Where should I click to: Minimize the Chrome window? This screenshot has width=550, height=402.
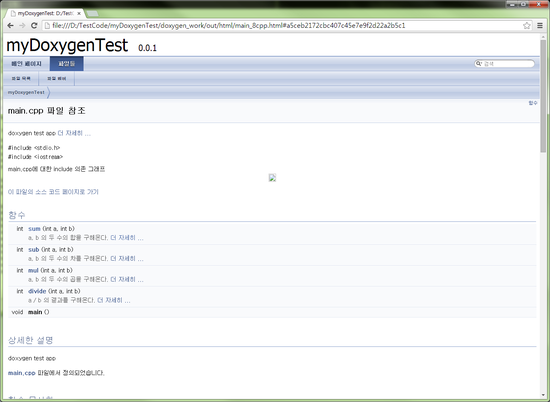click(512, 4)
